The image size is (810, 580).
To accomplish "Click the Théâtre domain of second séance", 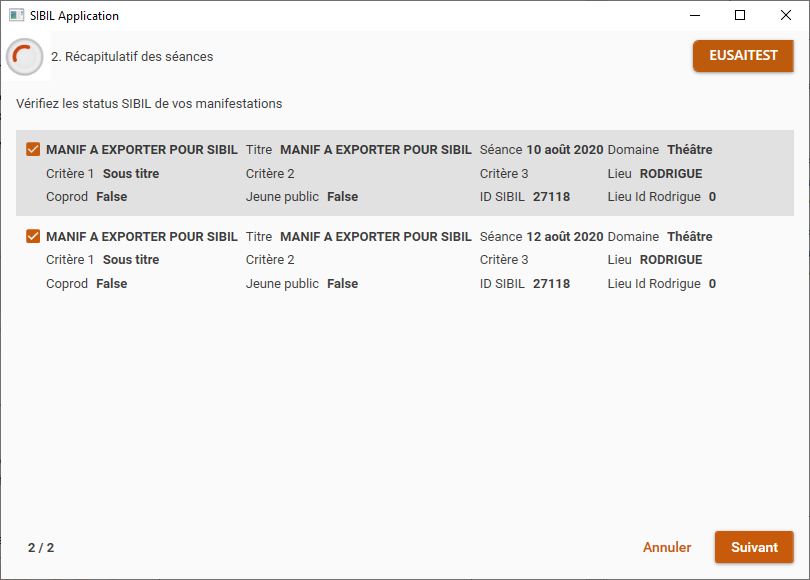I will (x=690, y=237).
